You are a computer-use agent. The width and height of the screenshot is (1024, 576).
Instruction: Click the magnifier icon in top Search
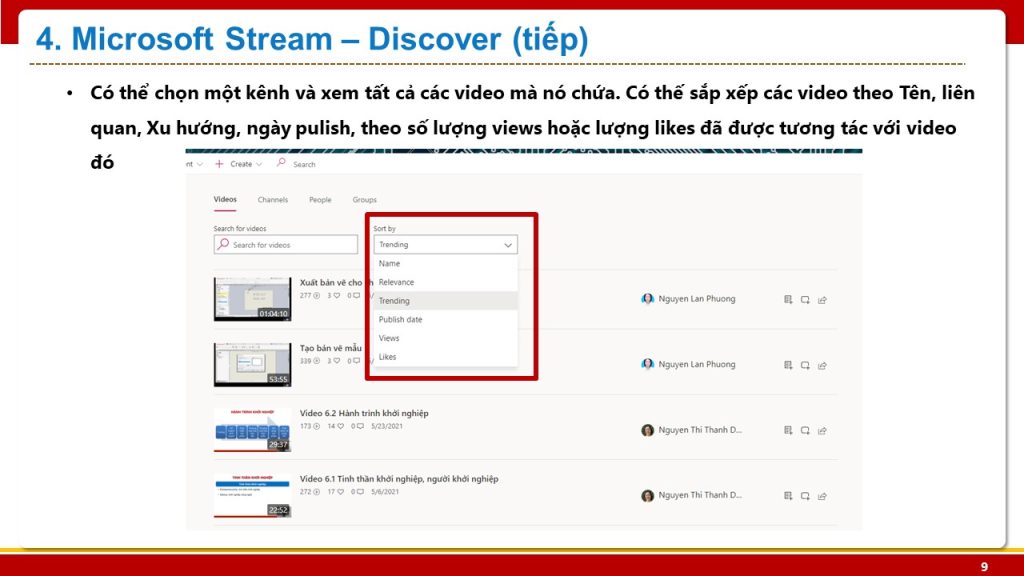point(281,163)
